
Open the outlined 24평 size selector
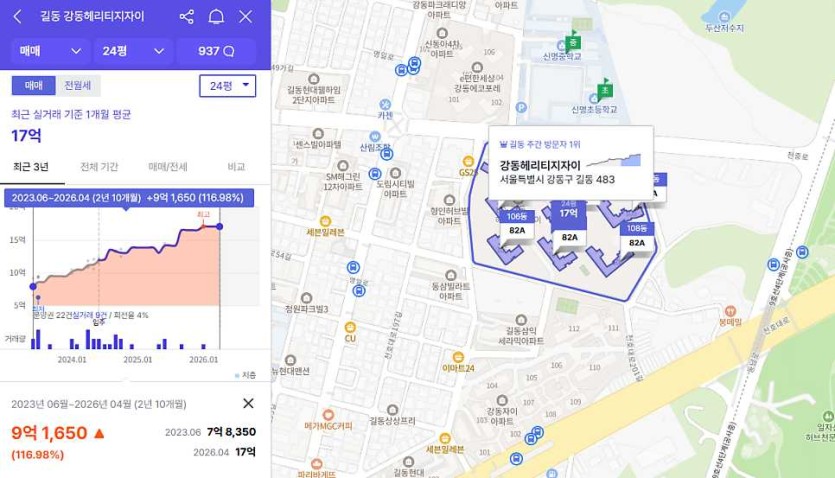(227, 87)
